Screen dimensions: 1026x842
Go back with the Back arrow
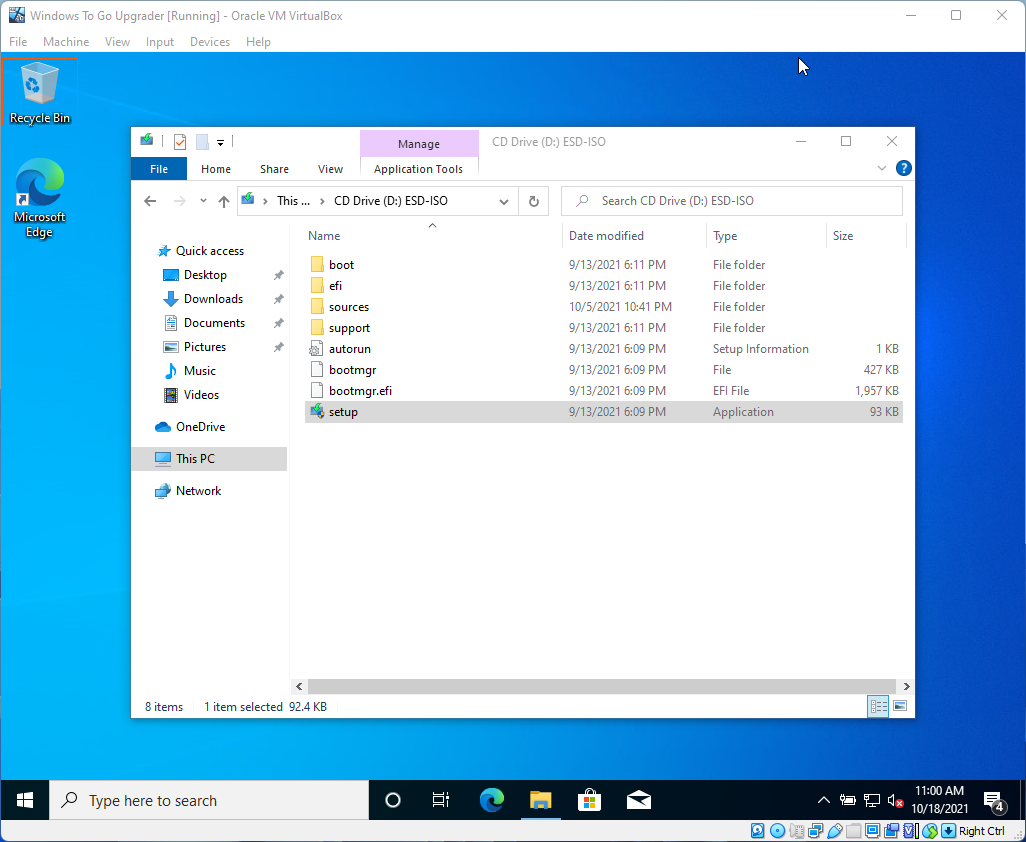click(150, 201)
